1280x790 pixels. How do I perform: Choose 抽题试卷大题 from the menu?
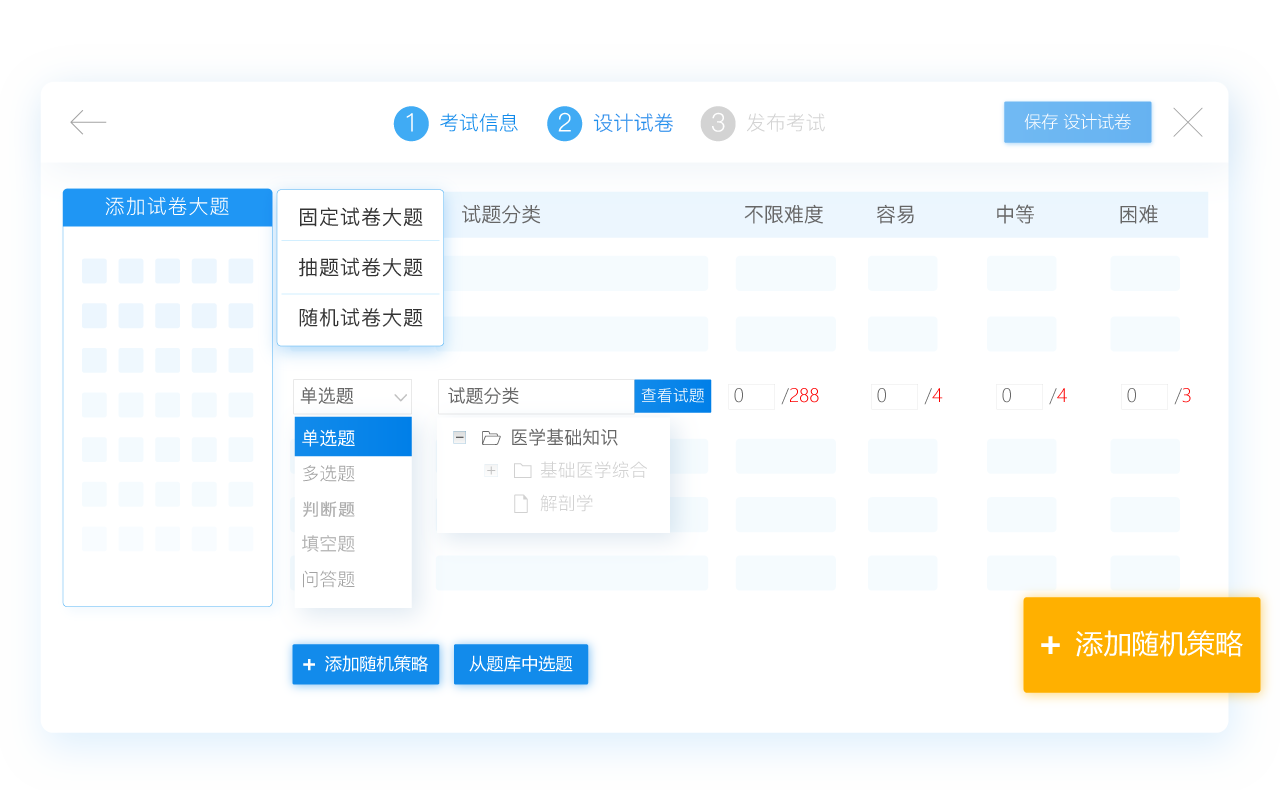[x=360, y=267]
